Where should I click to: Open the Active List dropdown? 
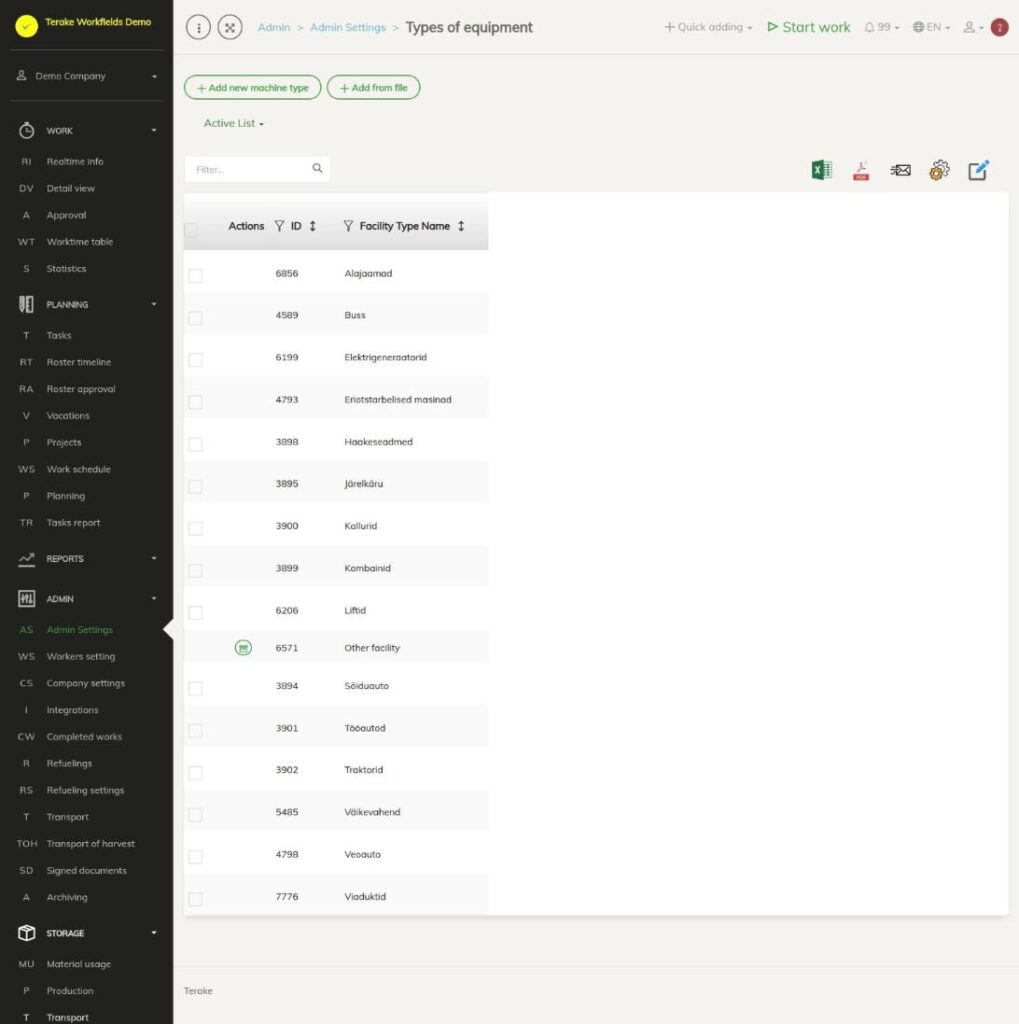click(x=234, y=123)
